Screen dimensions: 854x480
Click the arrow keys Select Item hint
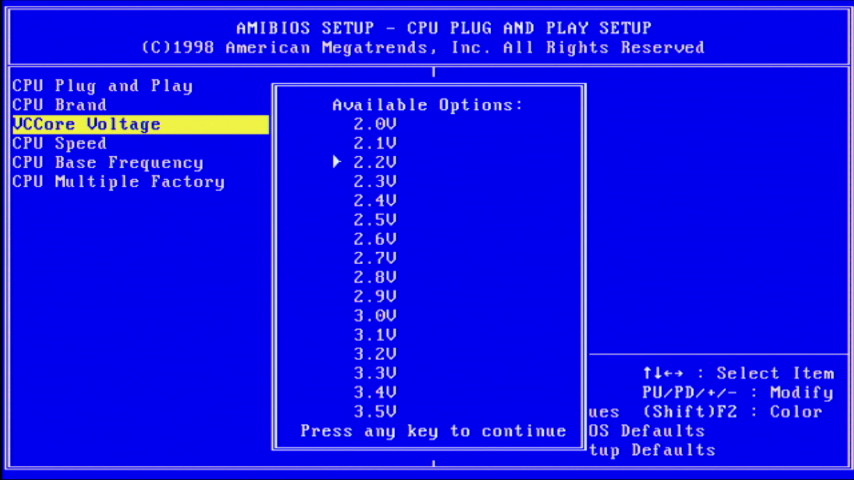738,373
